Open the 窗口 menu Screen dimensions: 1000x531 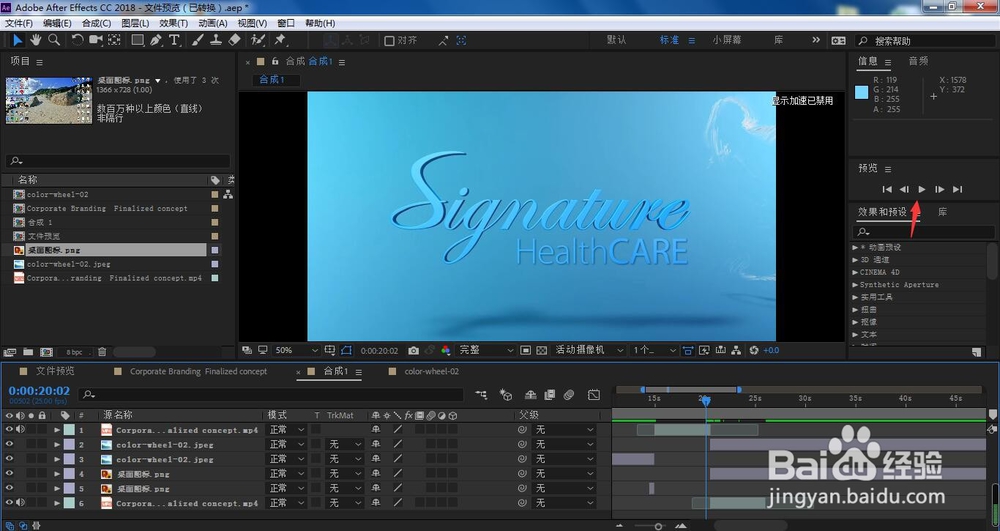pyautogui.click(x=286, y=23)
